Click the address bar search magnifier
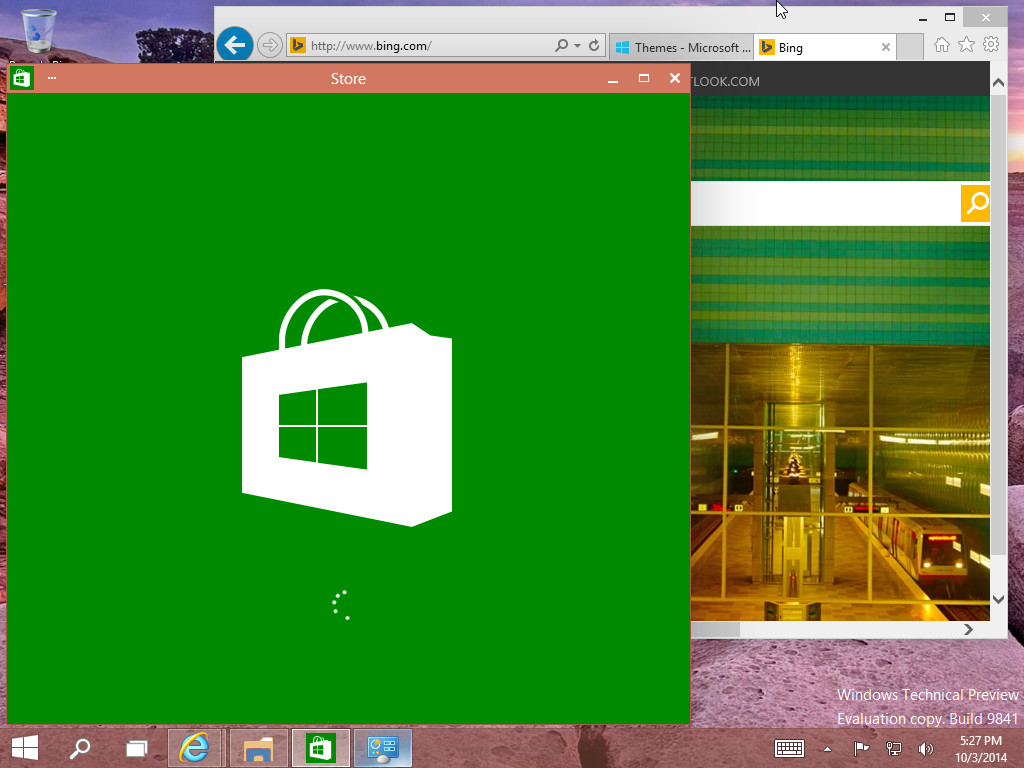1024x768 pixels. [x=561, y=46]
